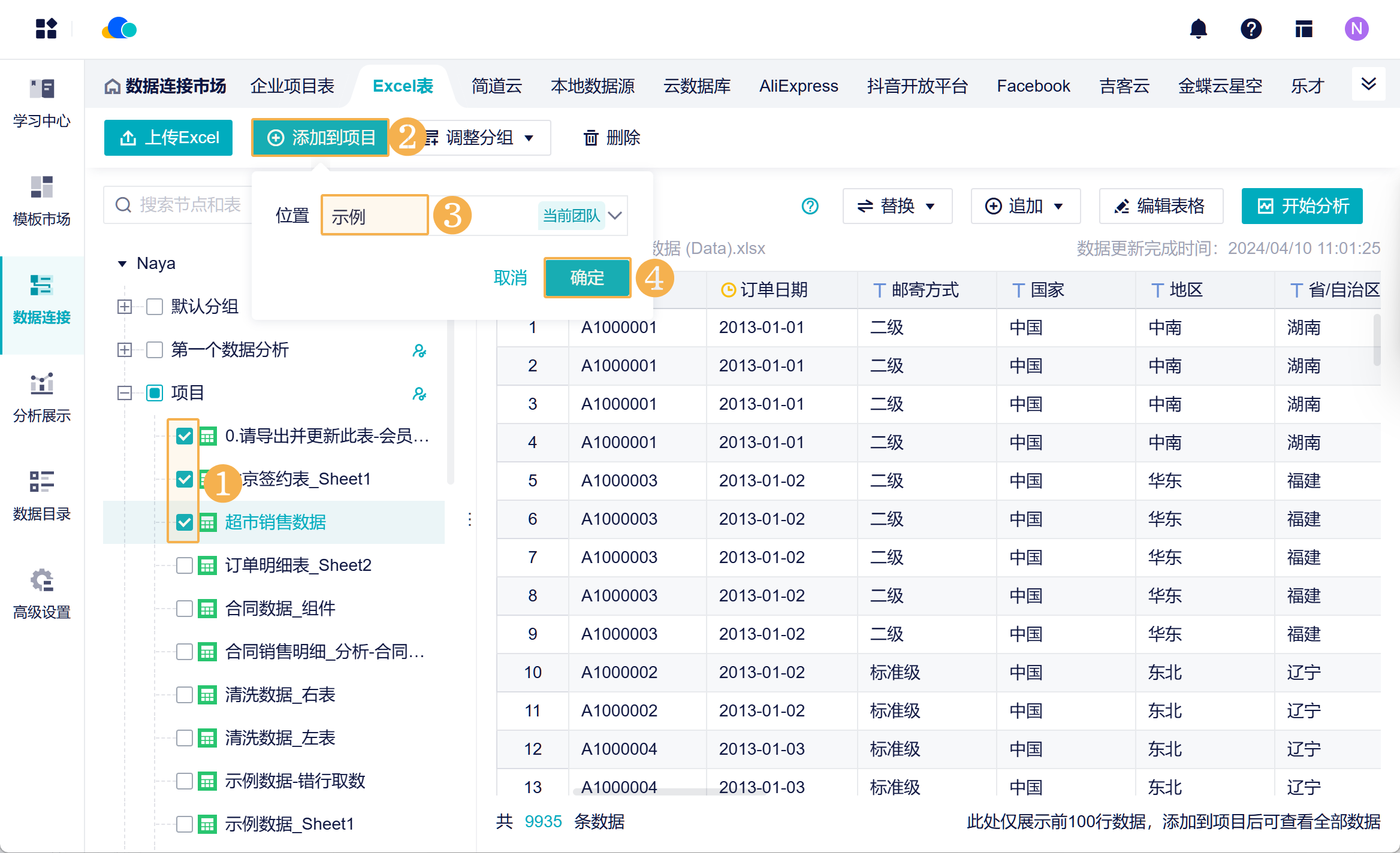
Task: Expand more data source tabs chevron
Action: (1369, 84)
